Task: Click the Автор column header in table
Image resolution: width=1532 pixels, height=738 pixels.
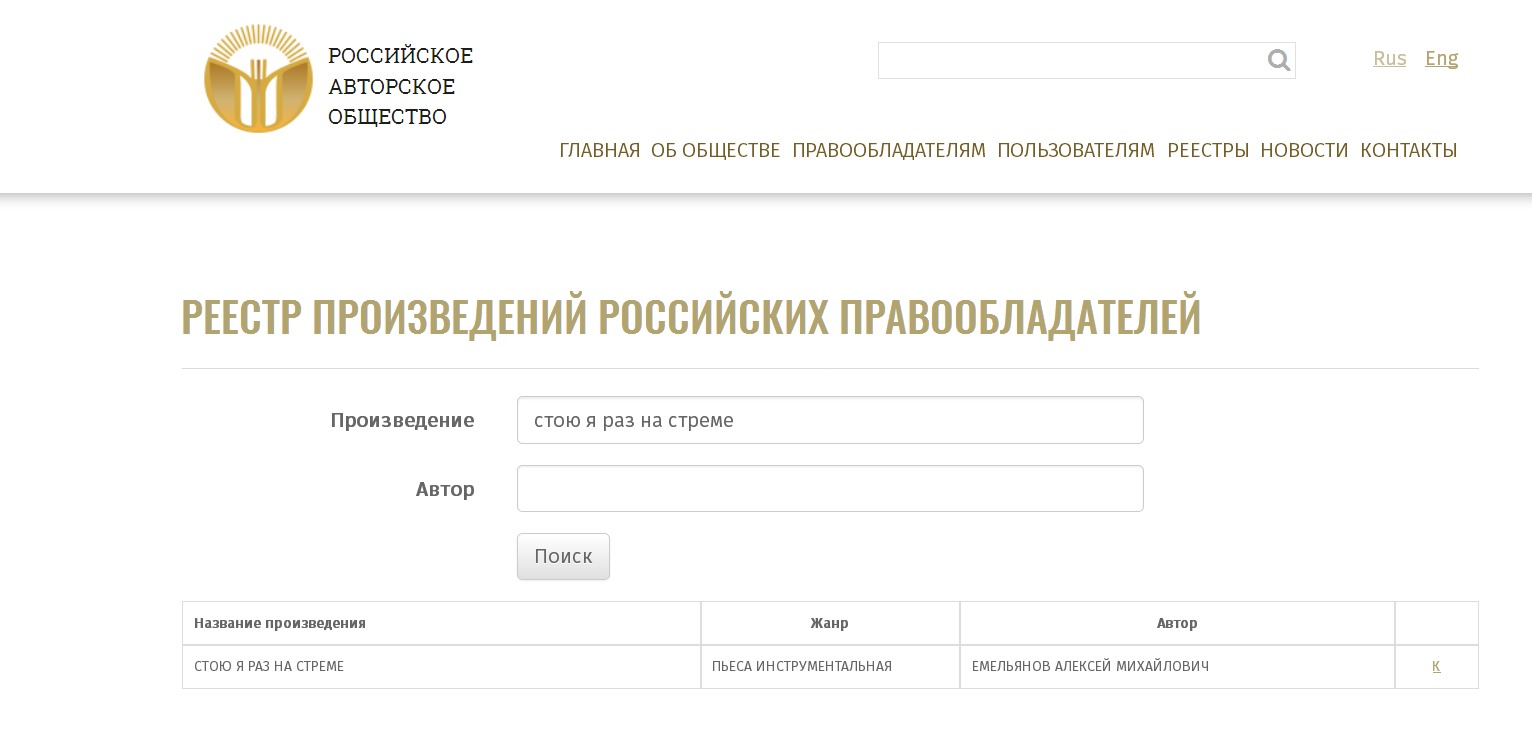Action: click(x=1177, y=623)
